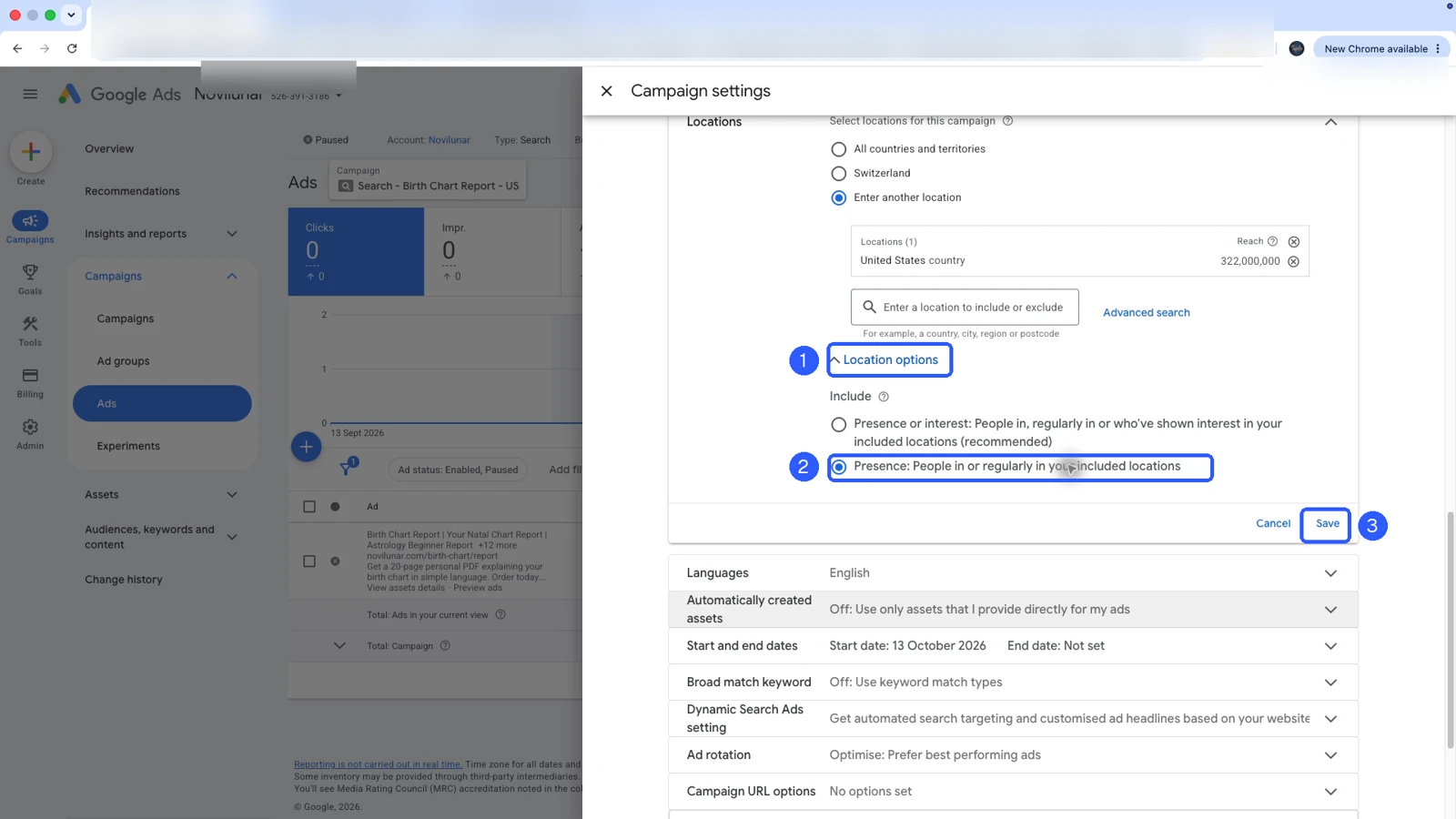Open Experiments in the left menu
This screenshot has width=1456, height=819.
[128, 446]
